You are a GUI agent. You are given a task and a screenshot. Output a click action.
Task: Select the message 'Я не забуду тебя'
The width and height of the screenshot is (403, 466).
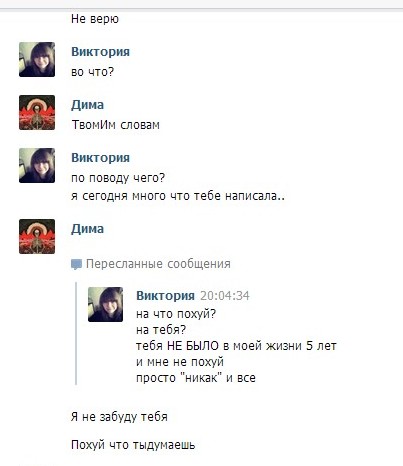point(119,417)
